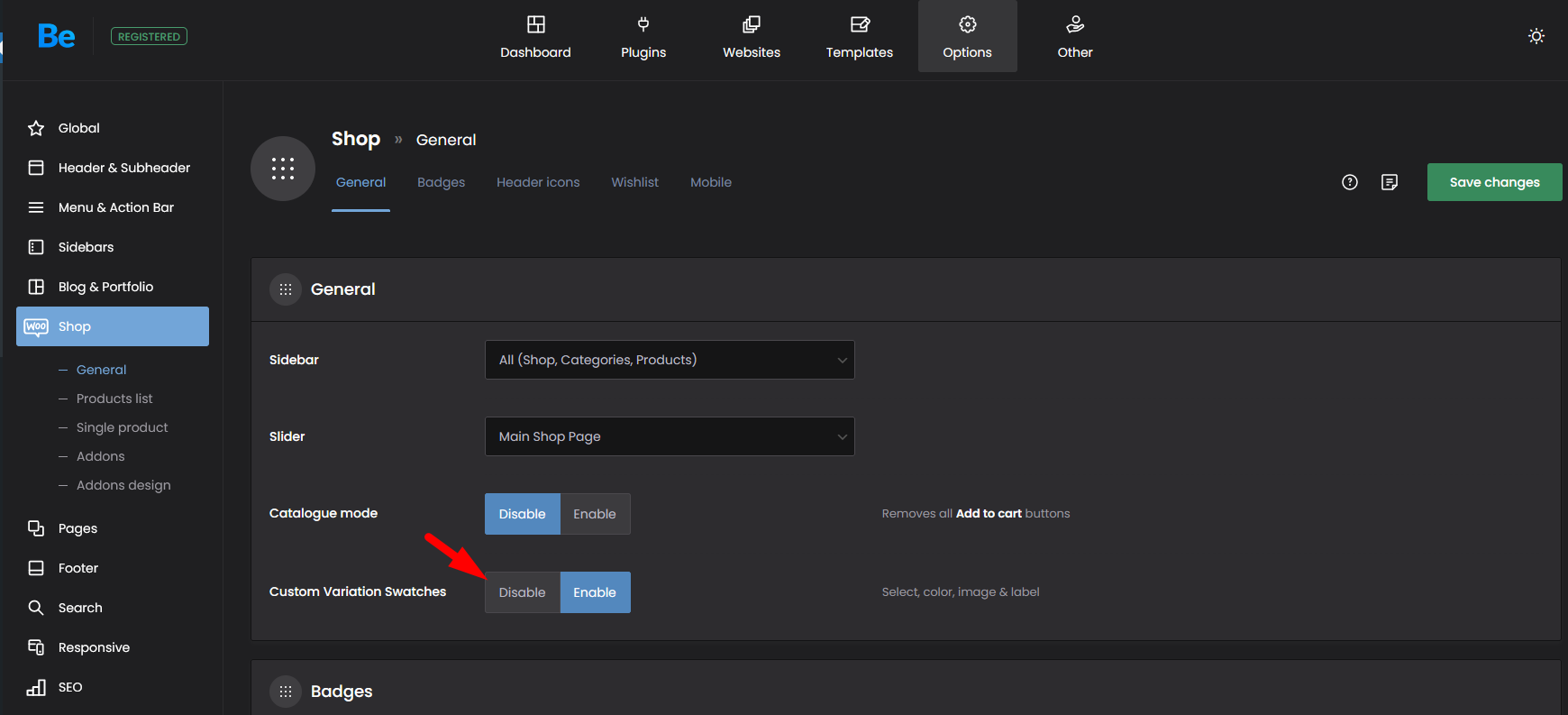Click the Shop breadcrumb title
This screenshot has height=715, width=1568.
click(356, 139)
